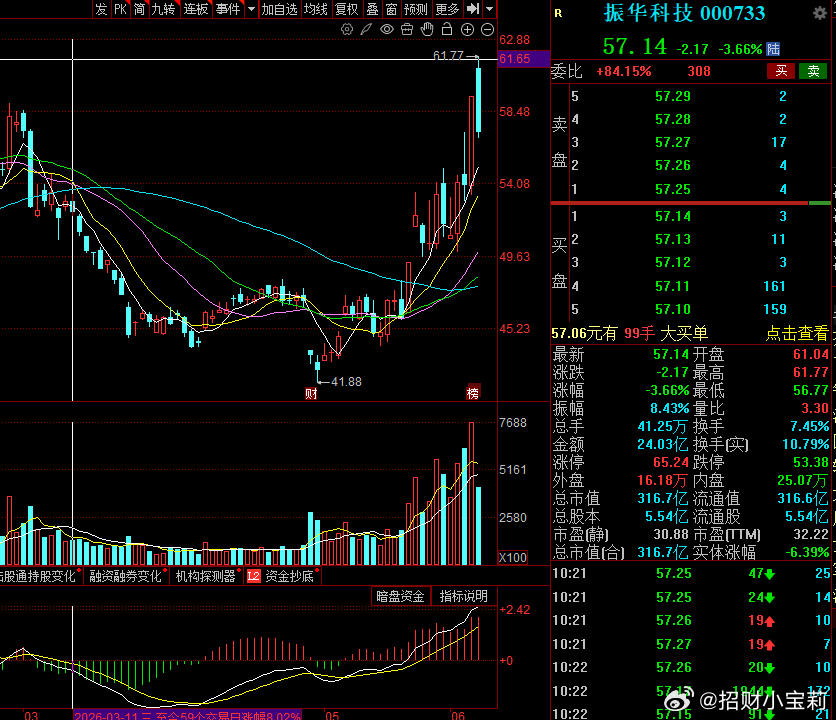Viewport: 836px width, 720px height.
Task: Select the hand pan tool
Action: tap(427, 29)
